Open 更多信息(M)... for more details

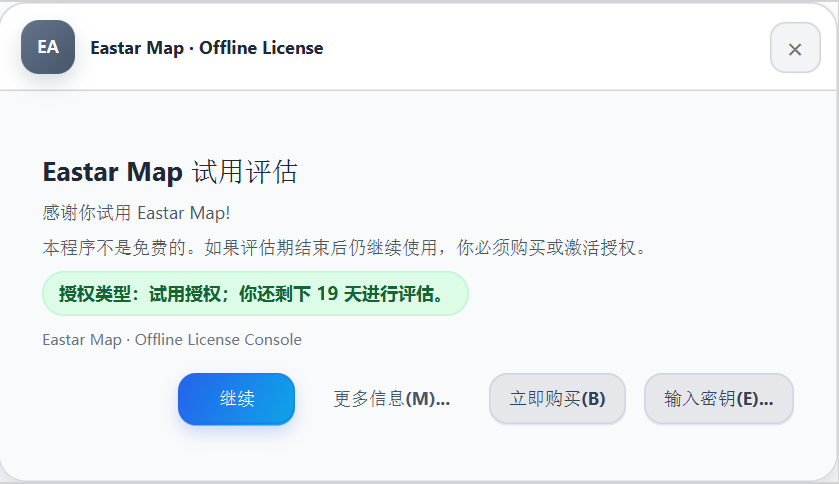tap(392, 399)
